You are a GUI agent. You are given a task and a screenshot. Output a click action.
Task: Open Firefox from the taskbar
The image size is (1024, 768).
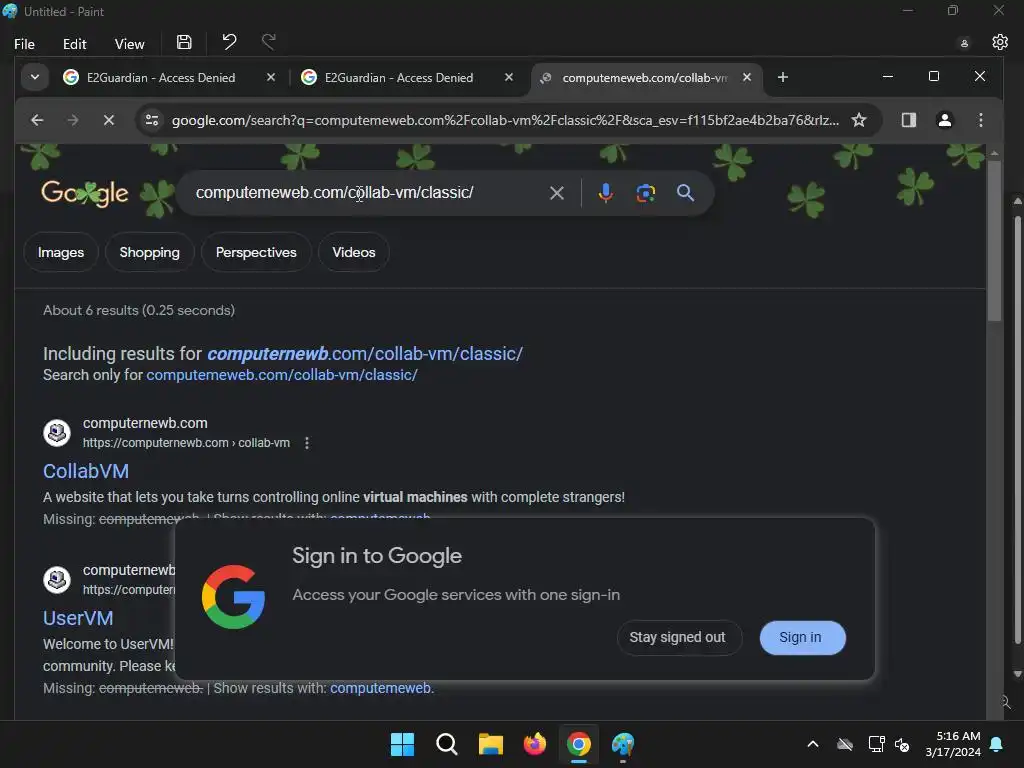[x=534, y=744]
